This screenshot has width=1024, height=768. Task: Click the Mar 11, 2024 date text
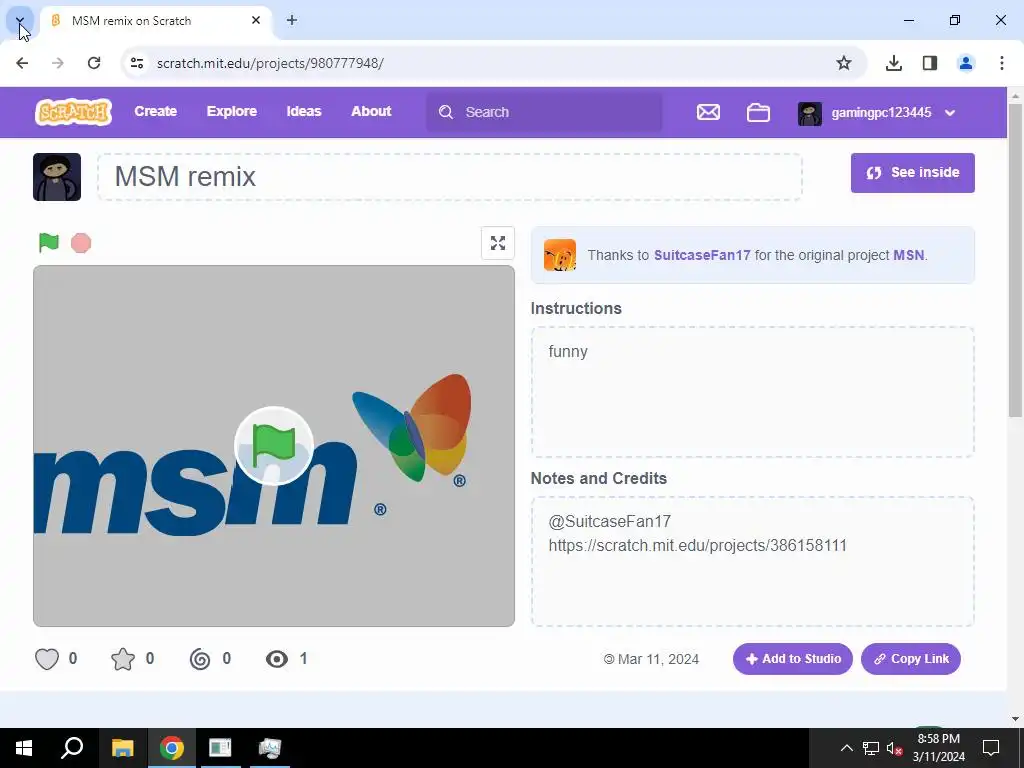658,659
